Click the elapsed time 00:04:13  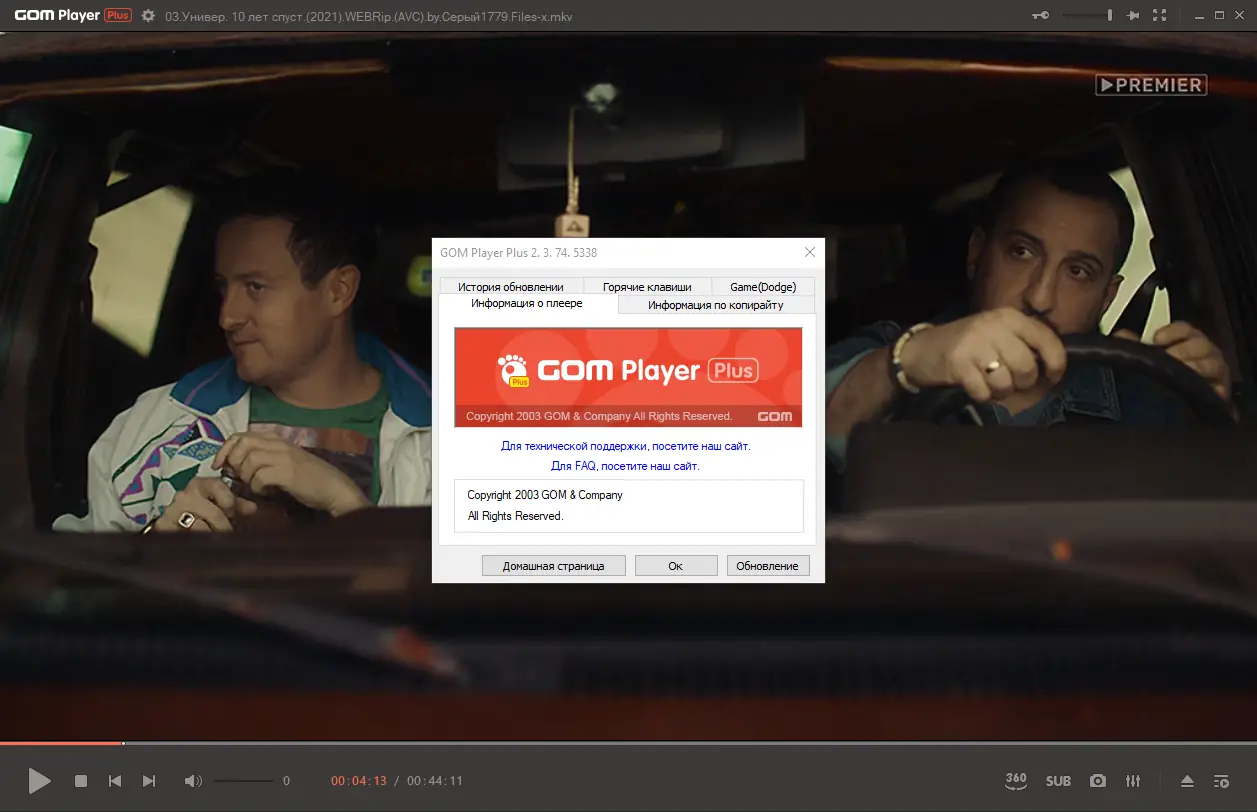coord(359,781)
